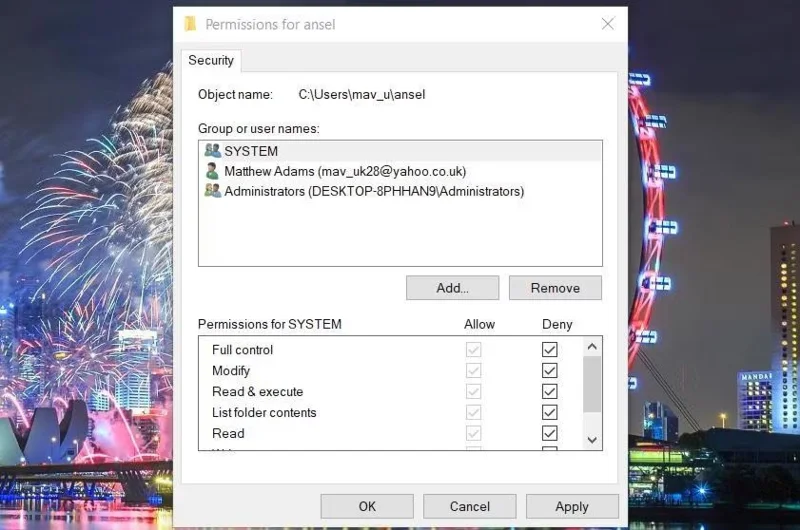
Task: Click the permissions list scrollbar thumb
Action: point(592,384)
